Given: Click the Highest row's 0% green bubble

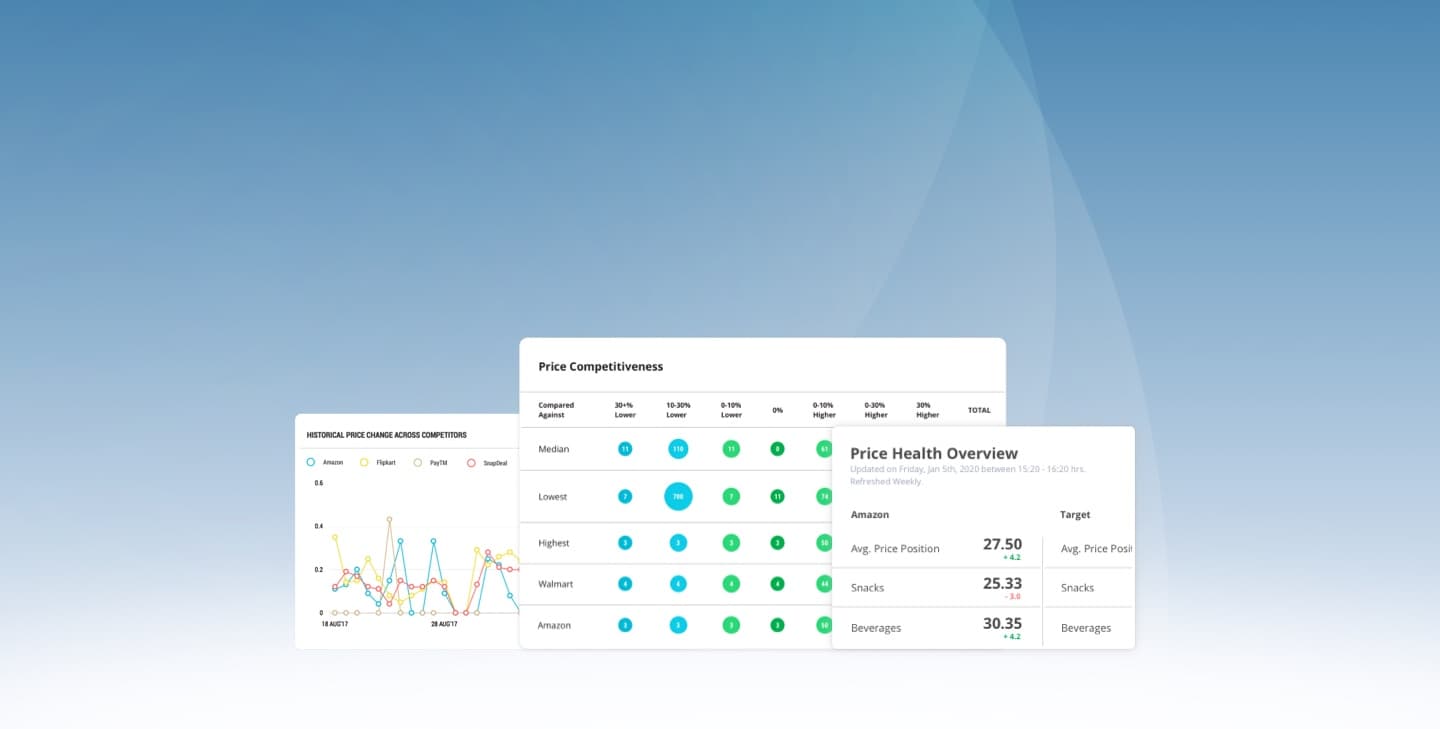Looking at the screenshot, I should coord(777,542).
